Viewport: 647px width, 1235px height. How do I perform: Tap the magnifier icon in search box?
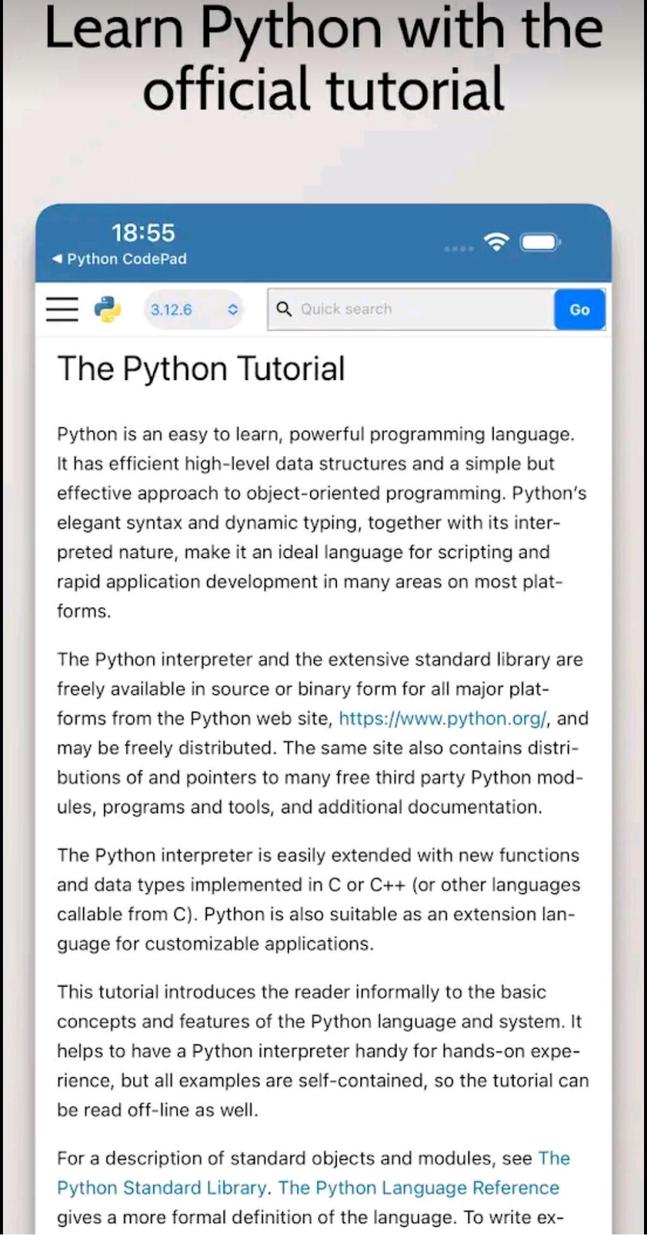click(x=284, y=309)
